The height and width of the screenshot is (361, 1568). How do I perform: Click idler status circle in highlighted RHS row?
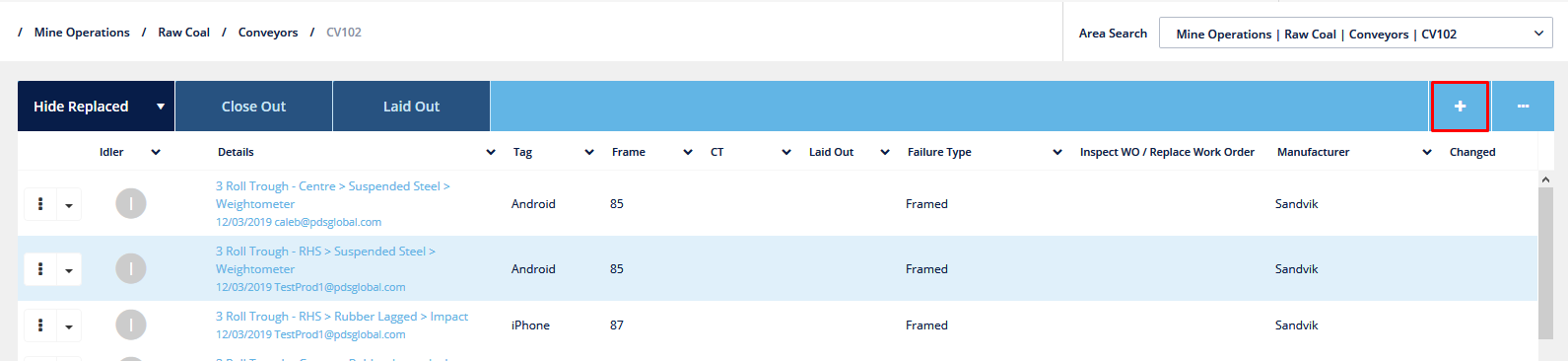click(131, 268)
